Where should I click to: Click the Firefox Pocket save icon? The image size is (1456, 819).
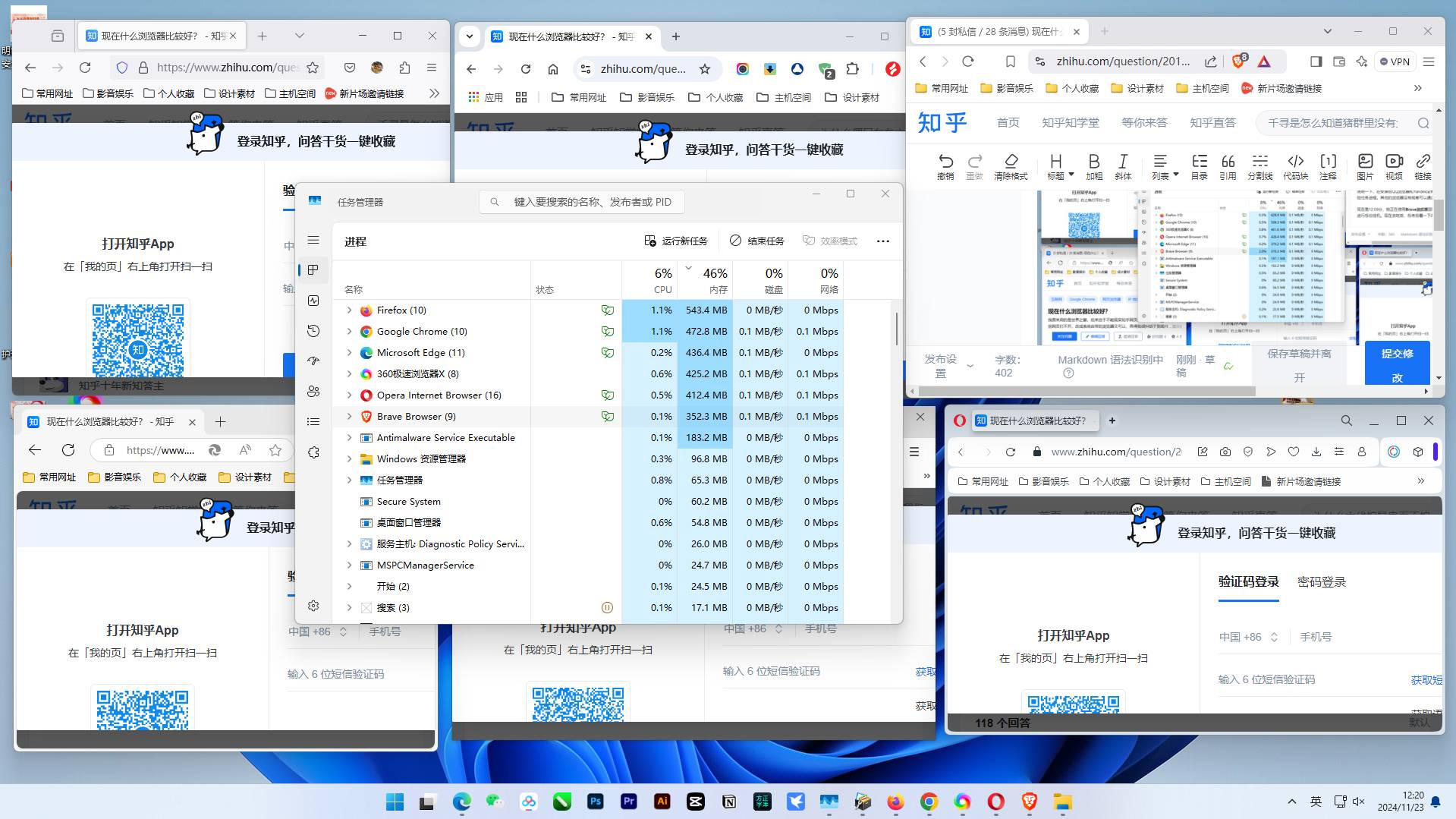350,68
